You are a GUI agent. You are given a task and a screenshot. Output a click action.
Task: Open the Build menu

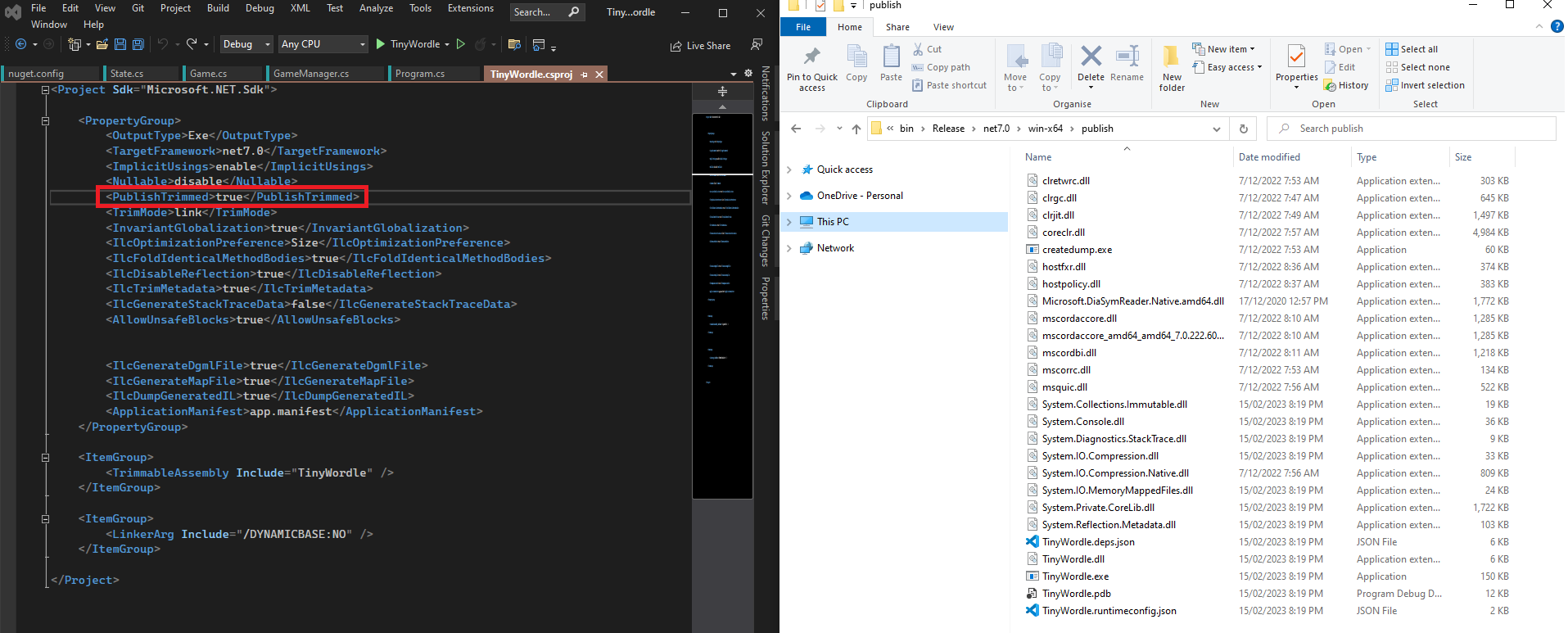click(x=218, y=8)
